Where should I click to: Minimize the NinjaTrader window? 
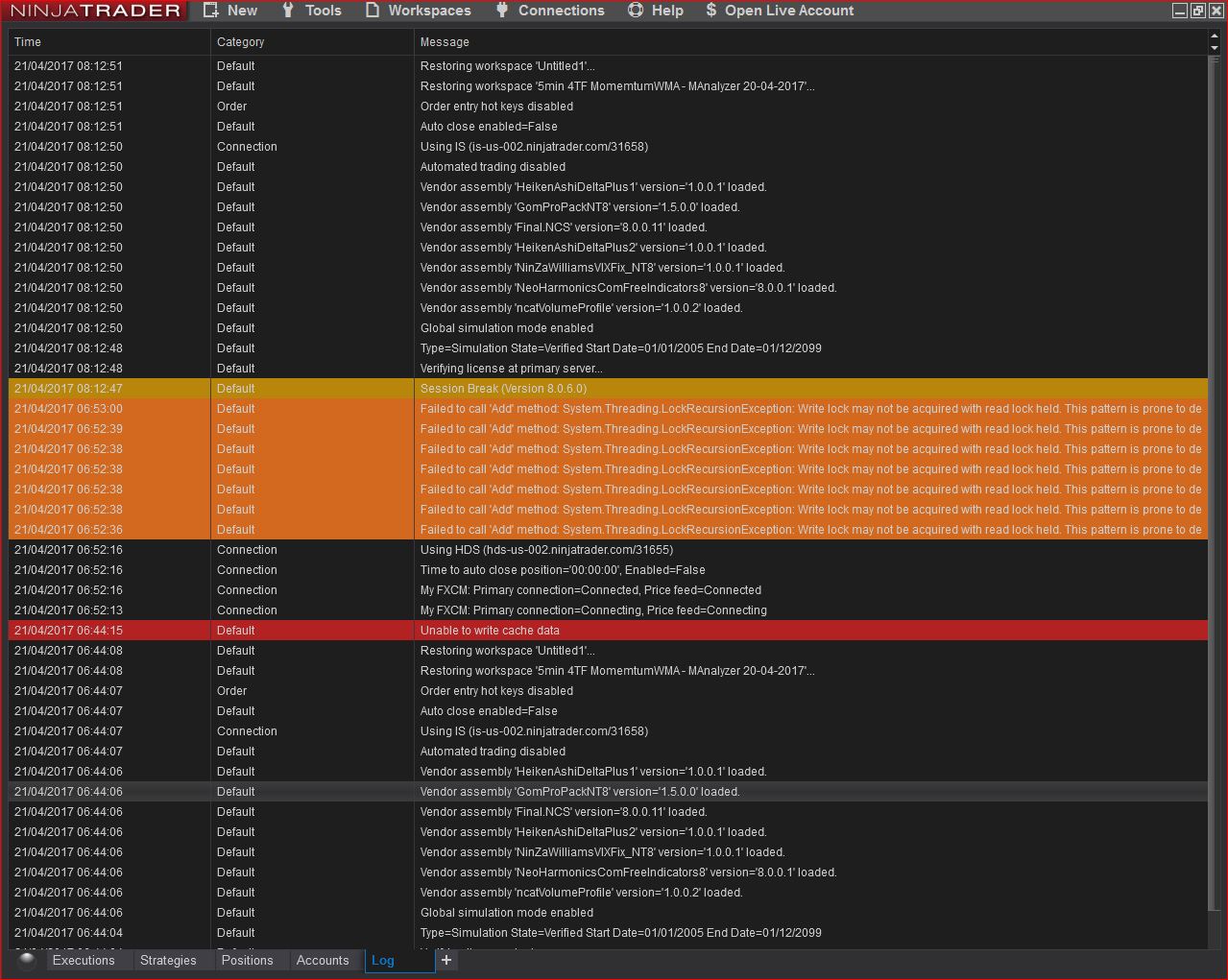1179,11
